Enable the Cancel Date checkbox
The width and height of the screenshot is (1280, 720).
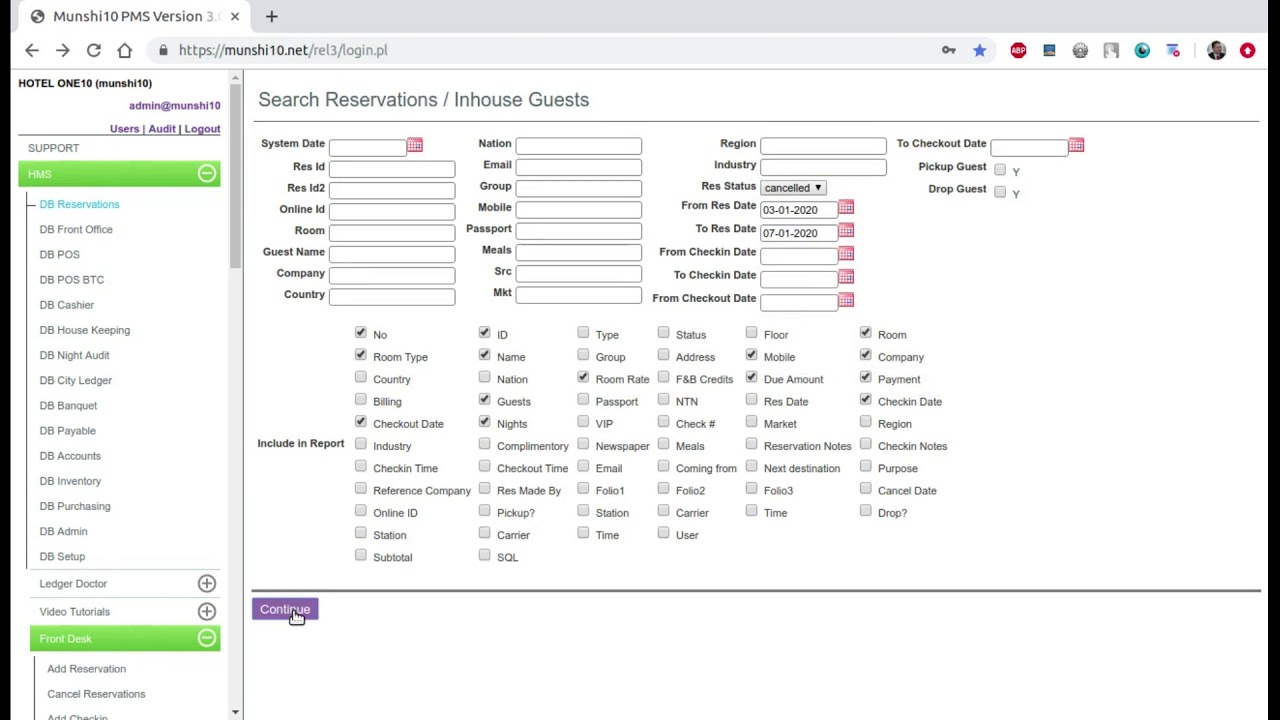pos(865,488)
